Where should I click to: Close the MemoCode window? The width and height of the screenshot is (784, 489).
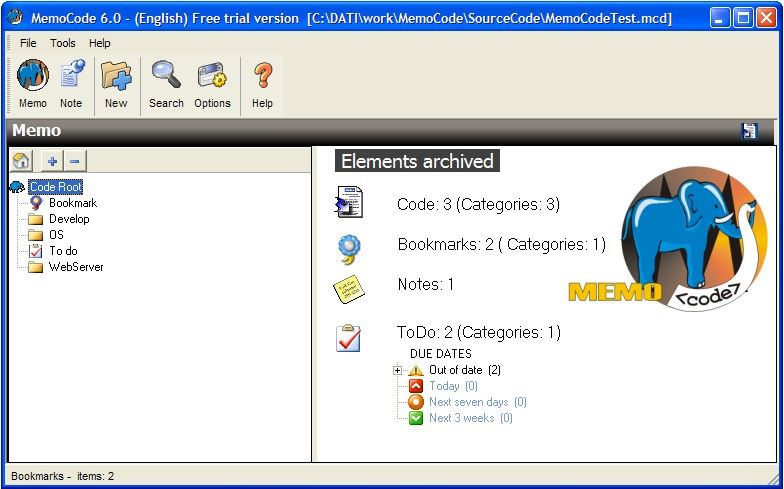766,18
